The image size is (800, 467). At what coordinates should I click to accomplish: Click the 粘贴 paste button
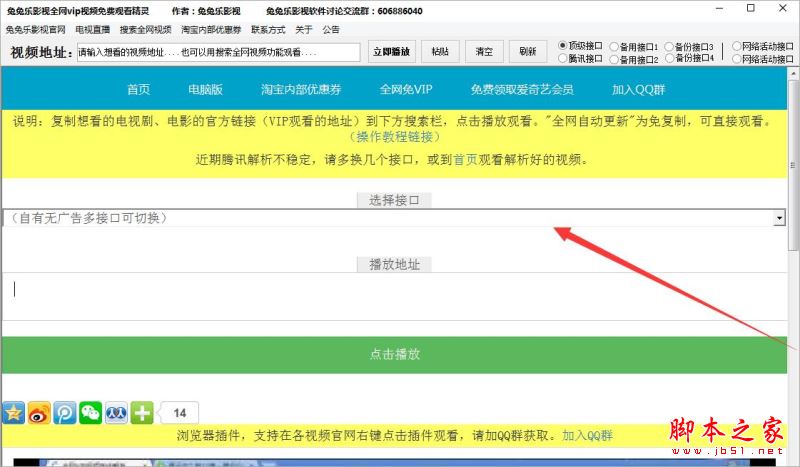click(440, 52)
